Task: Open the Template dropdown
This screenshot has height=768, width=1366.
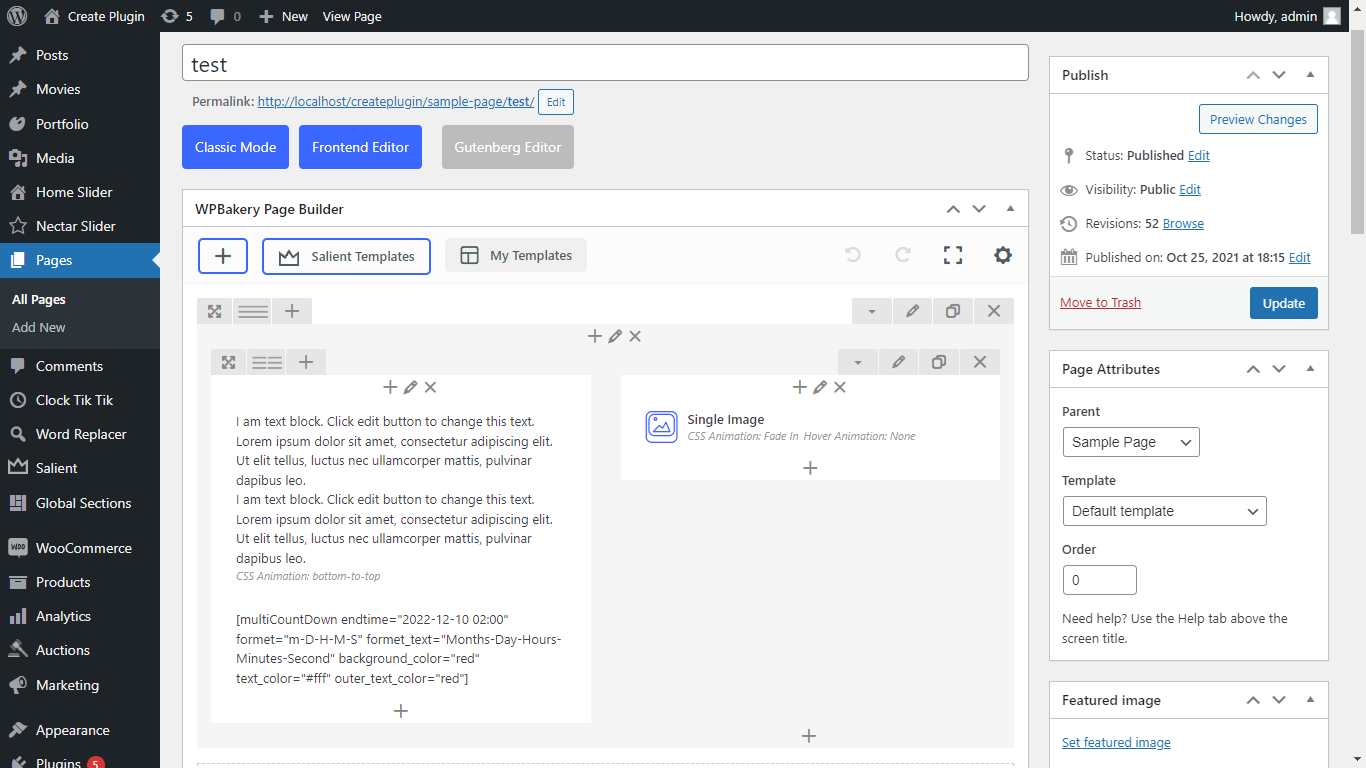Action: tap(1164, 511)
